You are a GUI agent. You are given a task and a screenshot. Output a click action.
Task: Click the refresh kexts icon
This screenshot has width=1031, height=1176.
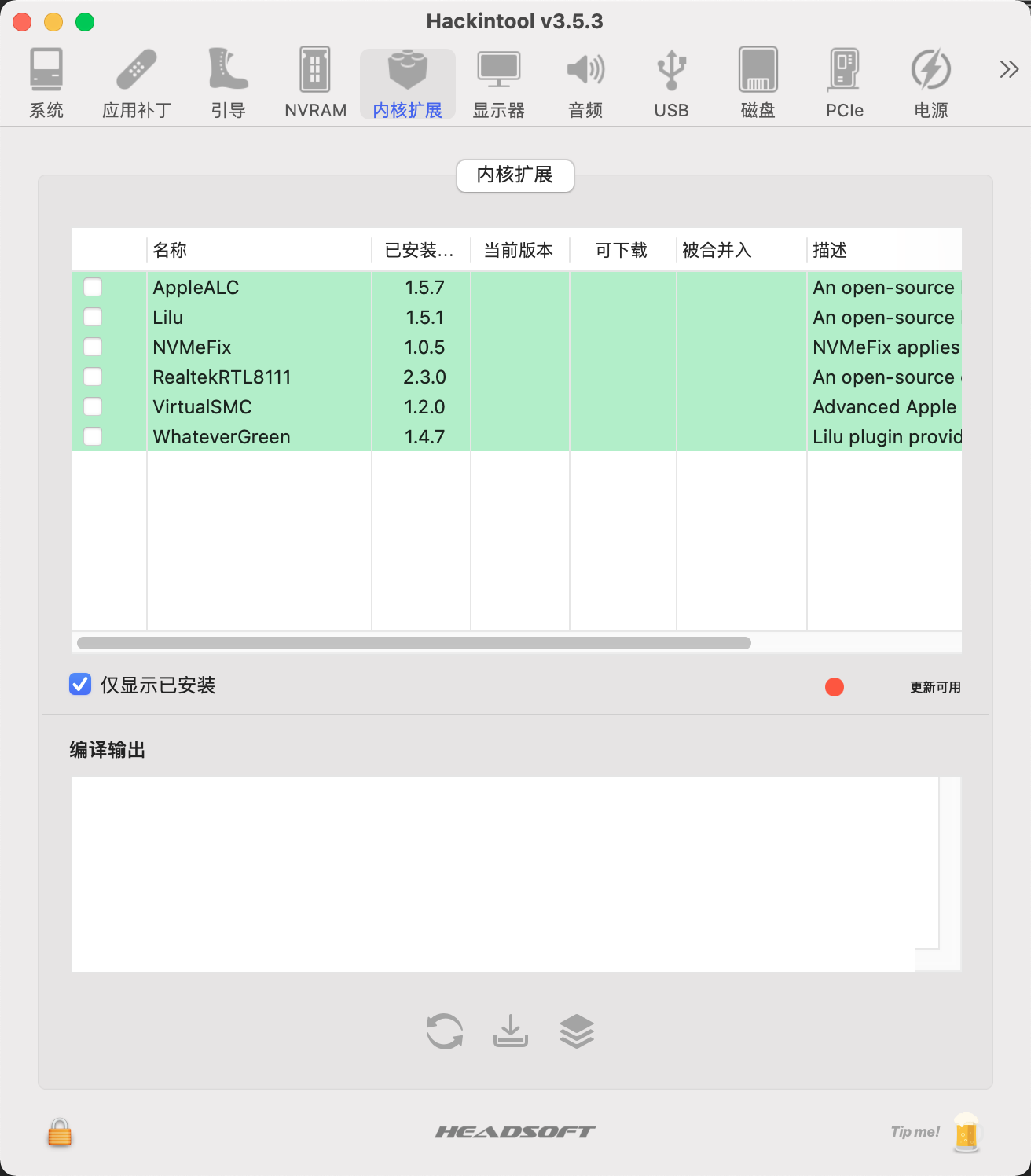click(445, 1031)
